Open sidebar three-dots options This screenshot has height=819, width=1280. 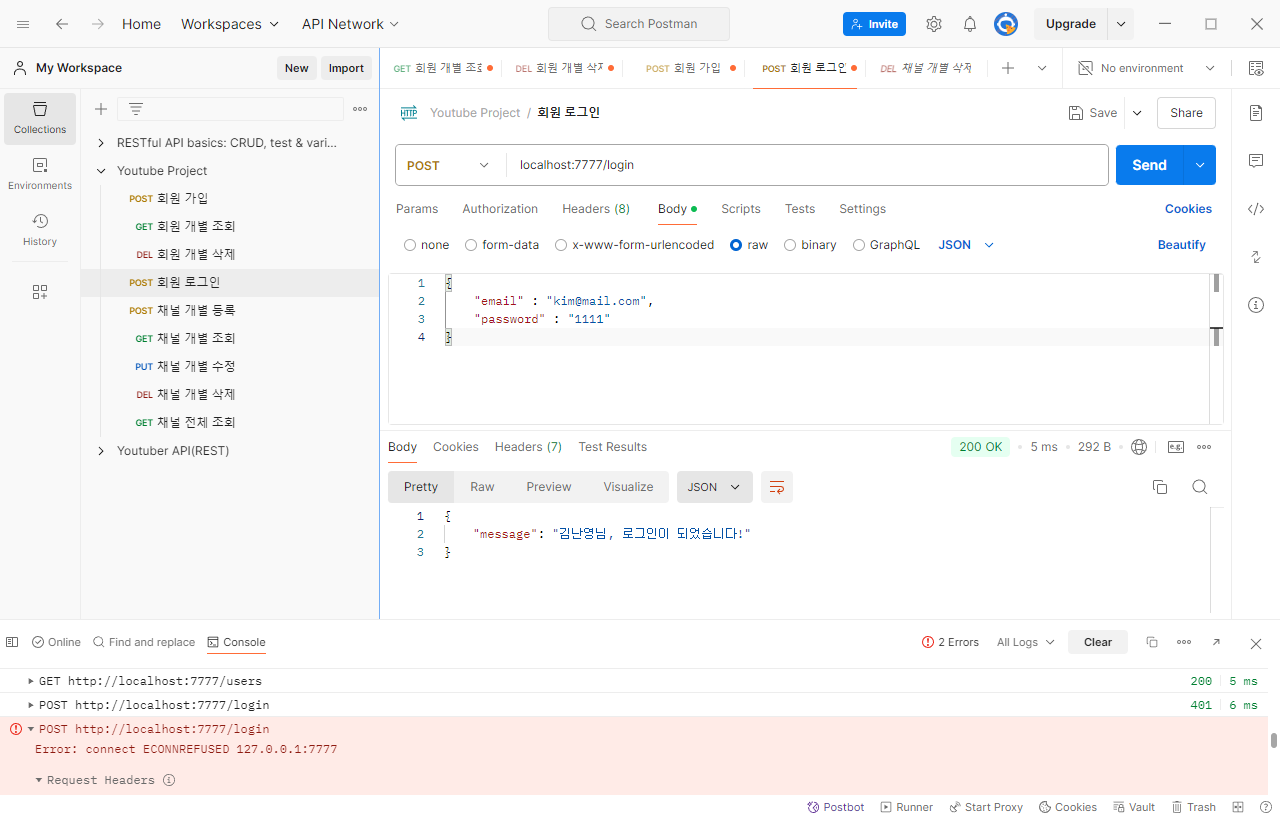click(x=360, y=109)
